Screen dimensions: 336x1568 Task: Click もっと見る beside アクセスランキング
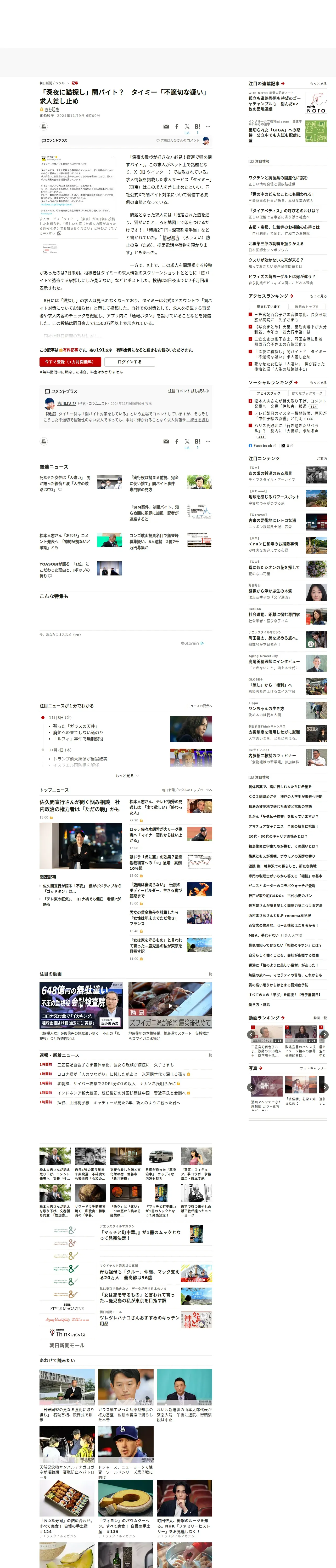pyautogui.click(x=318, y=296)
